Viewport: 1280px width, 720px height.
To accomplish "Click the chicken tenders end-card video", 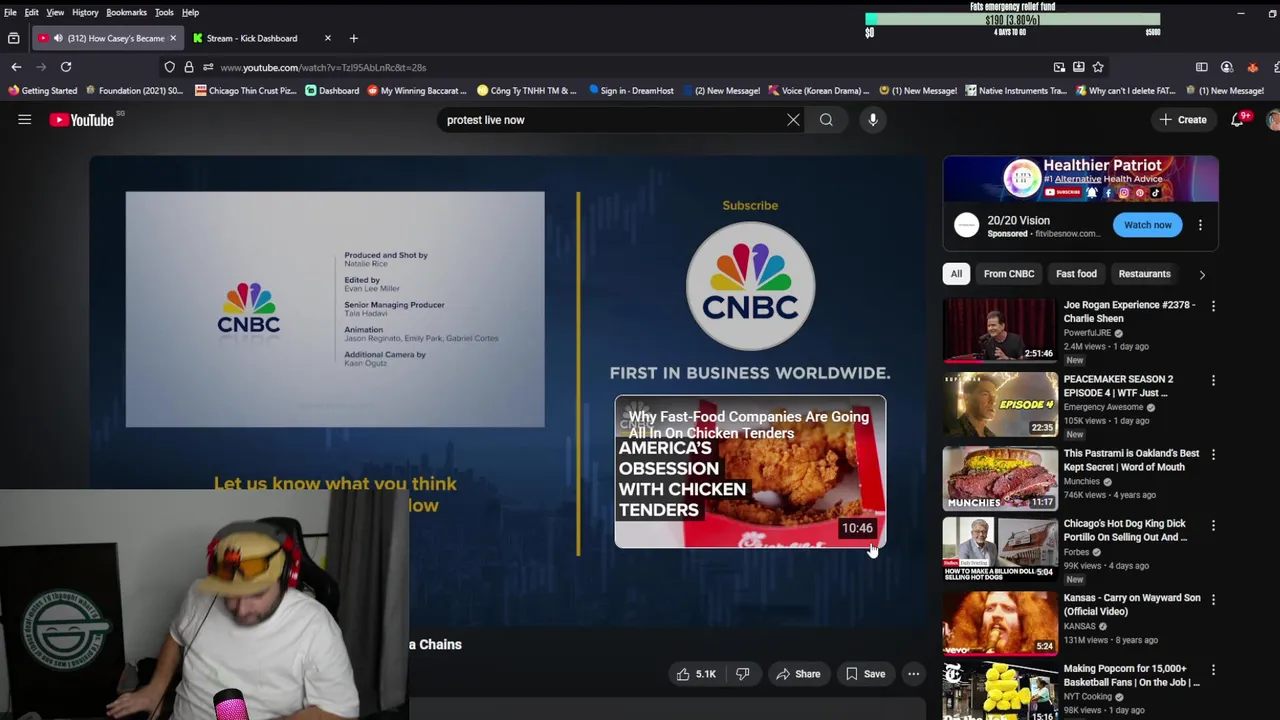I will (x=750, y=472).
